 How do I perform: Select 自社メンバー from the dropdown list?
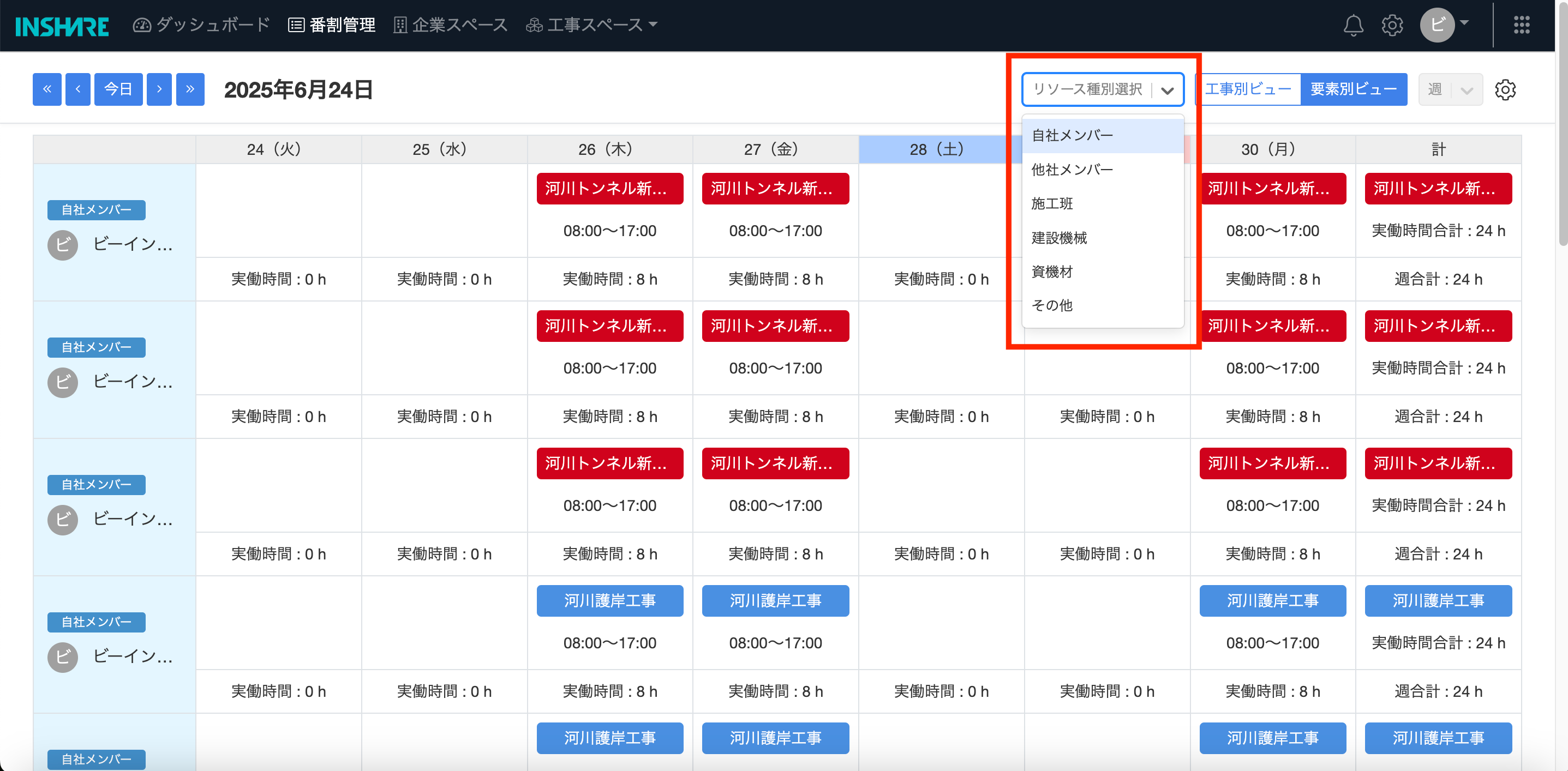click(x=1103, y=136)
